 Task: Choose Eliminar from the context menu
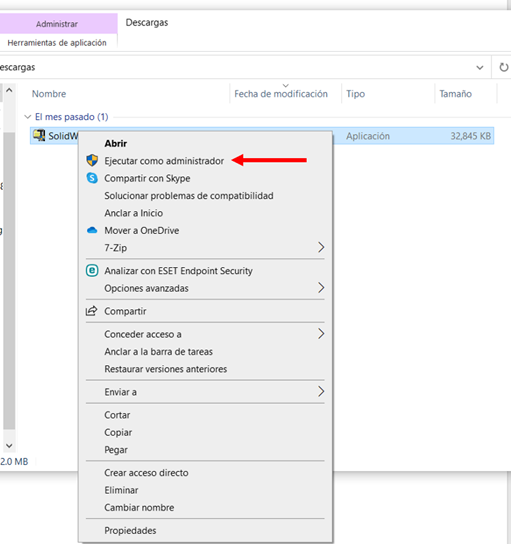pos(121,490)
